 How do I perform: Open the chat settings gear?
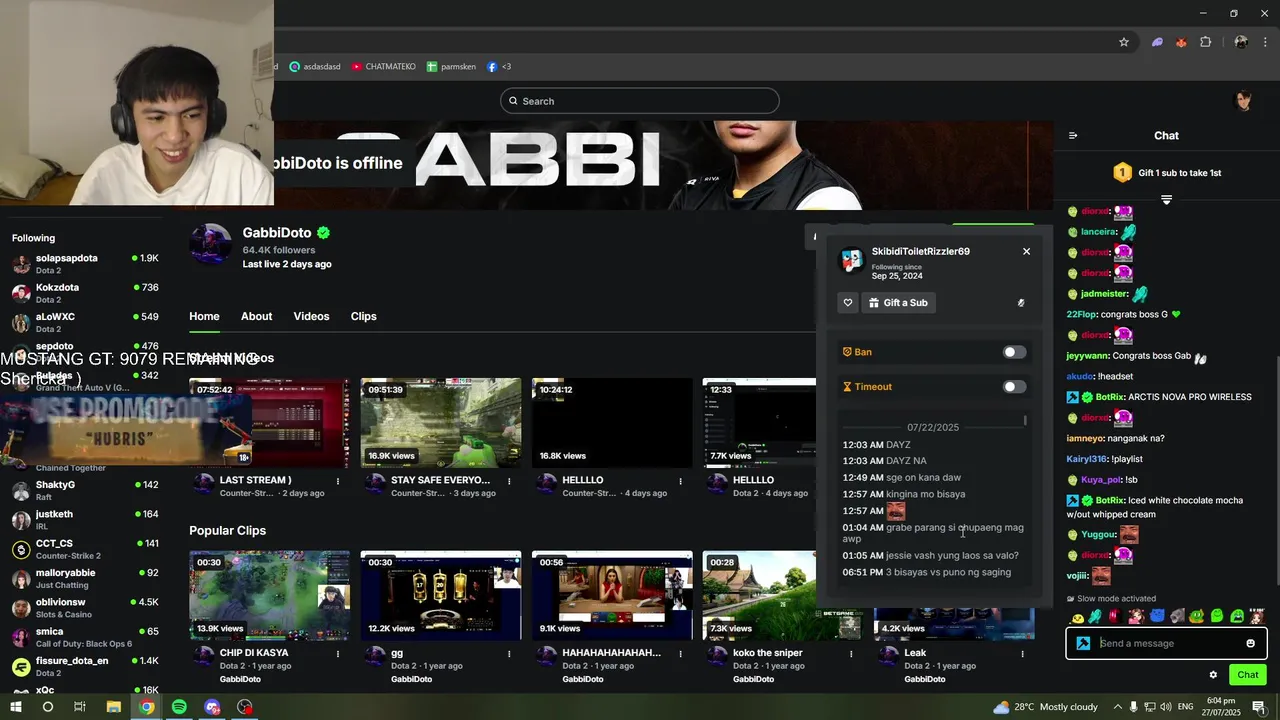tap(1213, 675)
